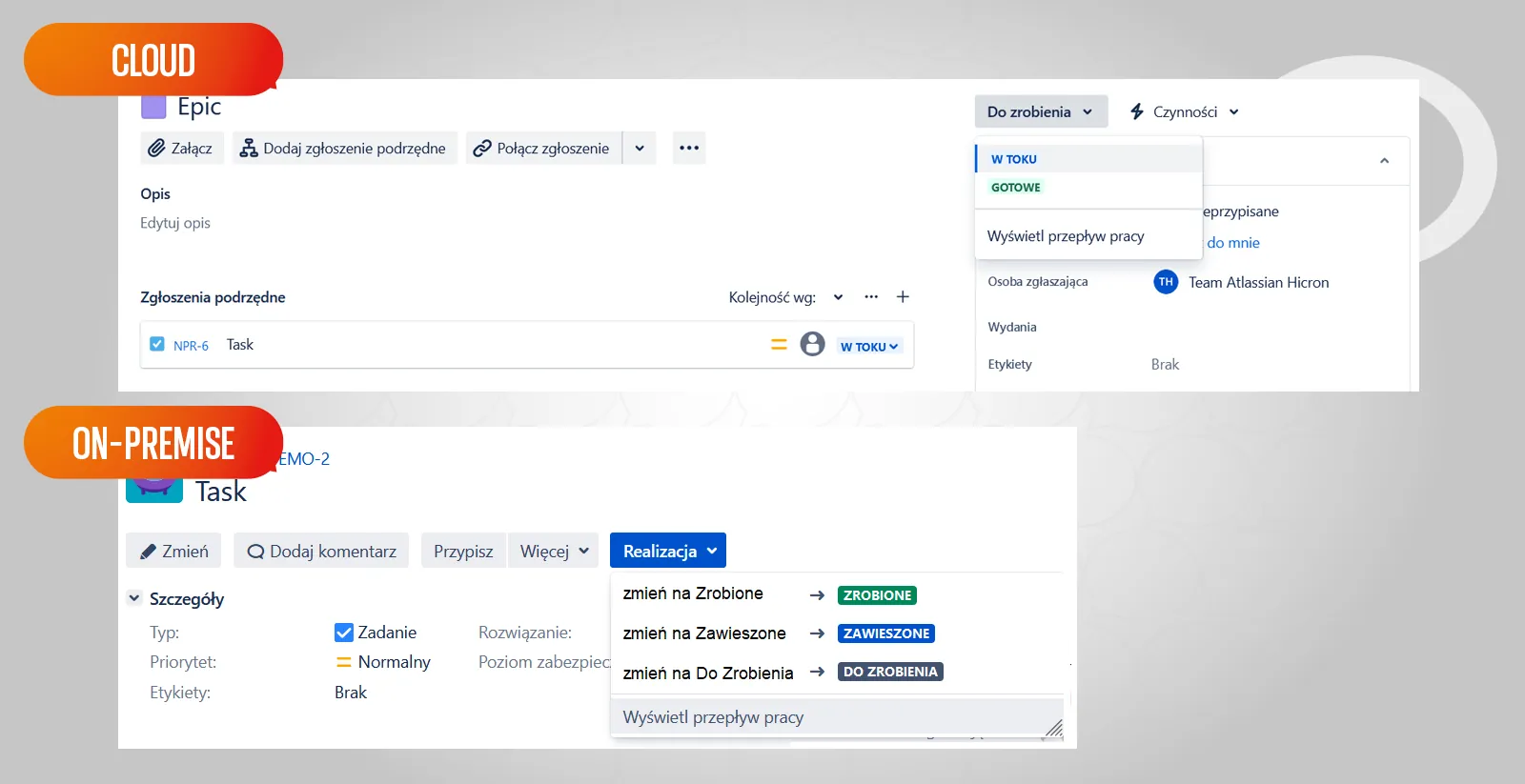Click the Normalny priority value
Screen dimensions: 1525x784
[394, 662]
